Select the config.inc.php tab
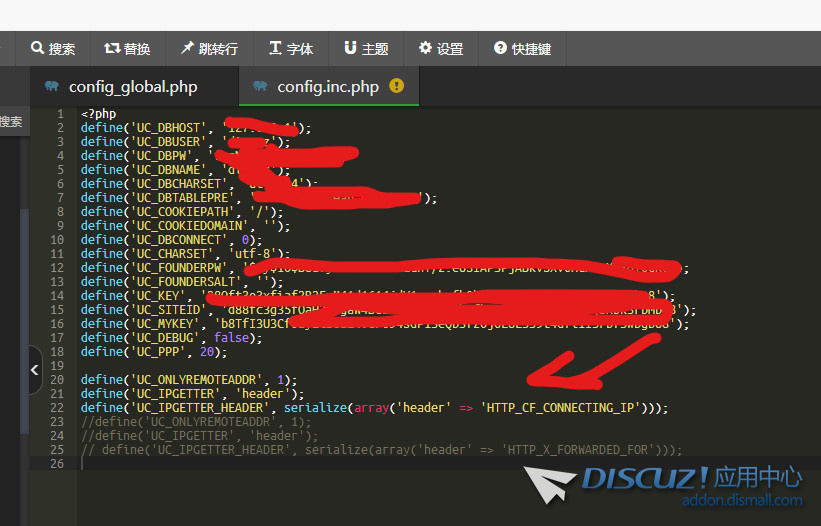The width and height of the screenshot is (821, 526). tap(328, 87)
